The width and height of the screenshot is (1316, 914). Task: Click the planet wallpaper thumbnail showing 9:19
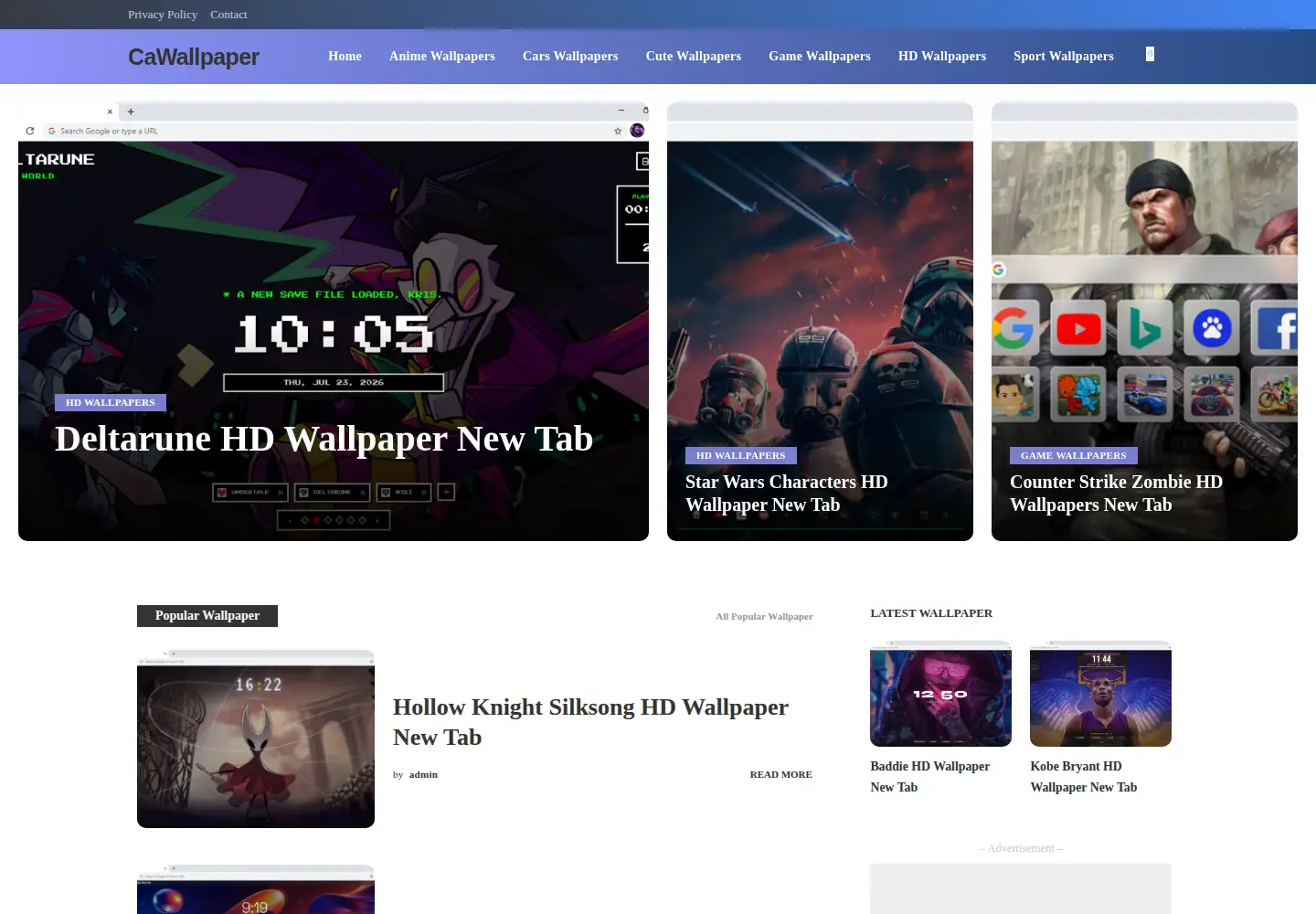256,889
